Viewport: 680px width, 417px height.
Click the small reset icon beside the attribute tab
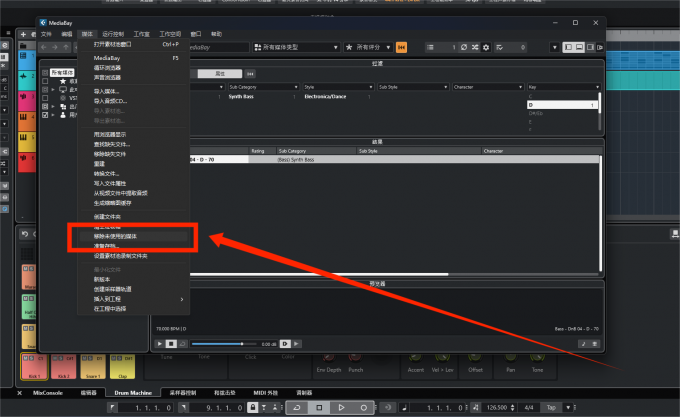pyautogui.click(x=250, y=74)
